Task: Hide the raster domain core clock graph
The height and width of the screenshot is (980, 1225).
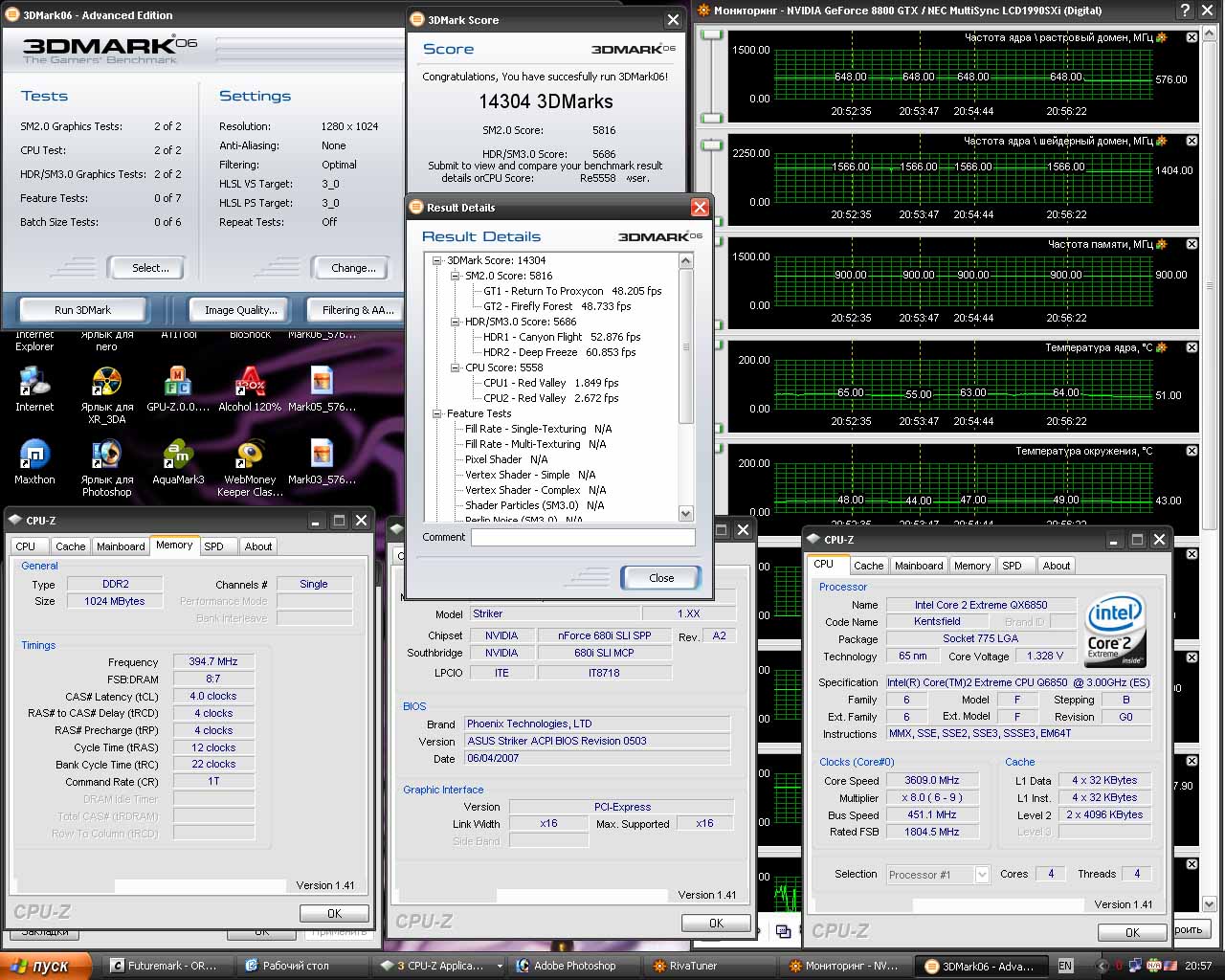Action: click(1192, 37)
